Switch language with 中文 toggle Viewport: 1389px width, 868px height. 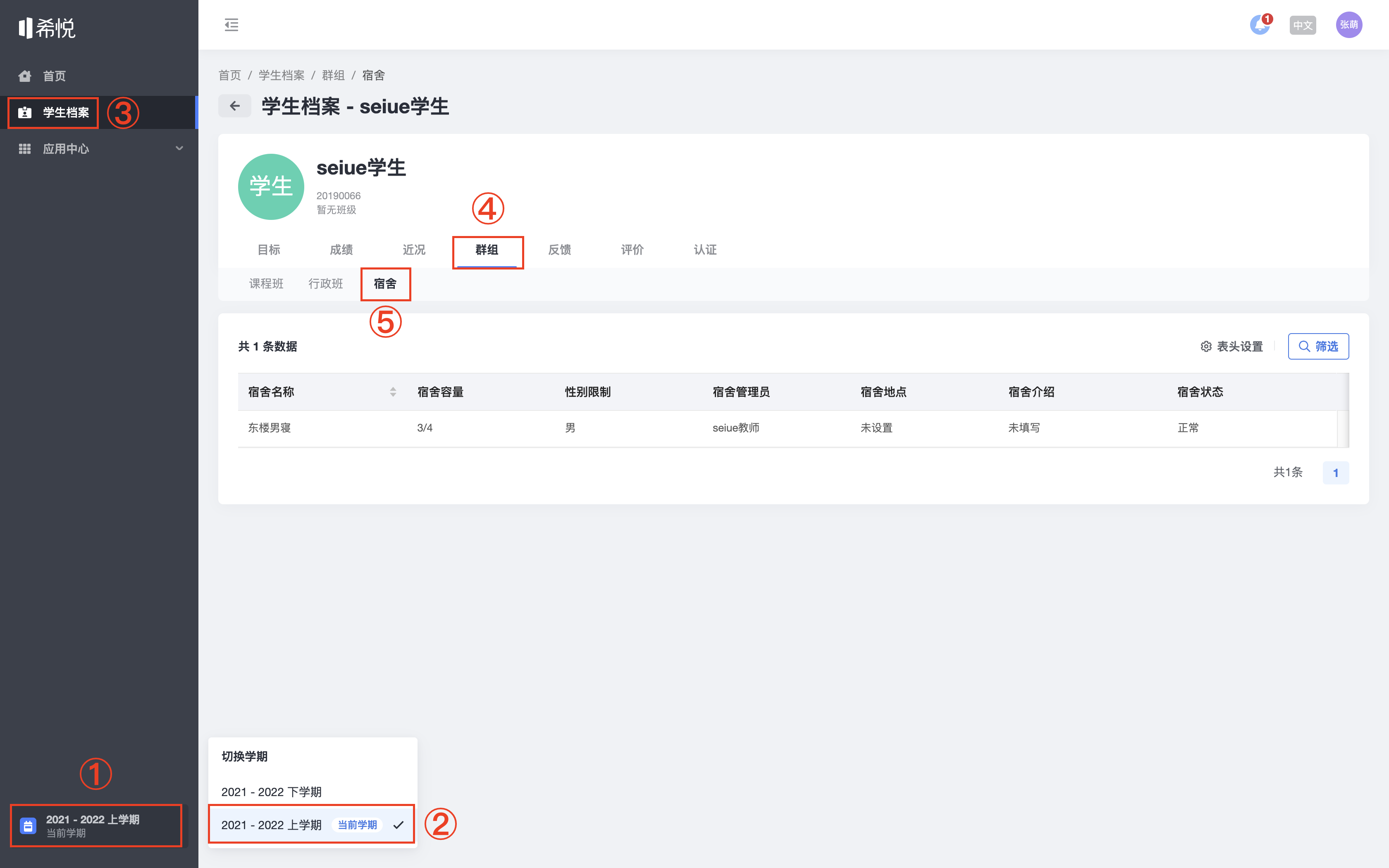1302,25
